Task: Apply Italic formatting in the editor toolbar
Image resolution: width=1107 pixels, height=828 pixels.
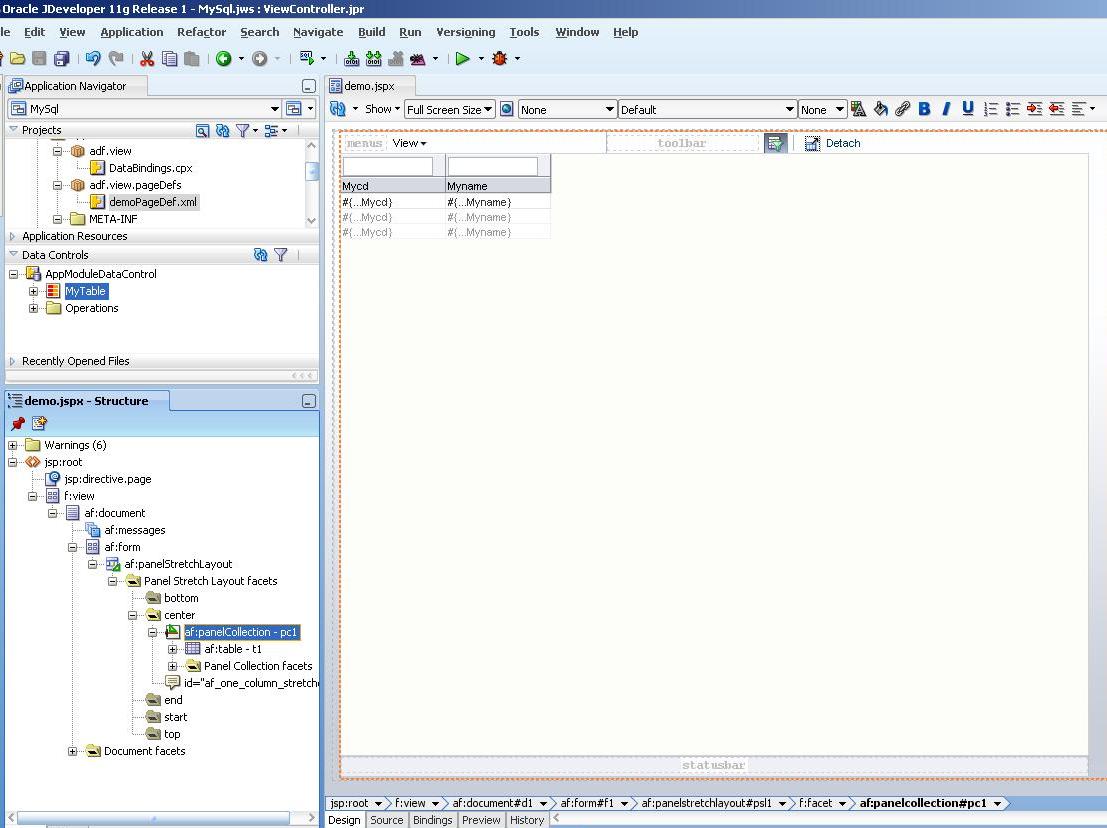Action: pyautogui.click(x=946, y=108)
